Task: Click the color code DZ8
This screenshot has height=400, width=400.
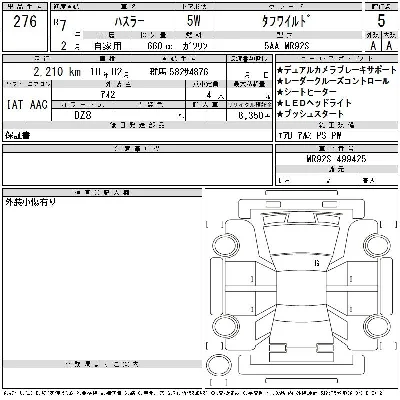Action: [x=82, y=115]
